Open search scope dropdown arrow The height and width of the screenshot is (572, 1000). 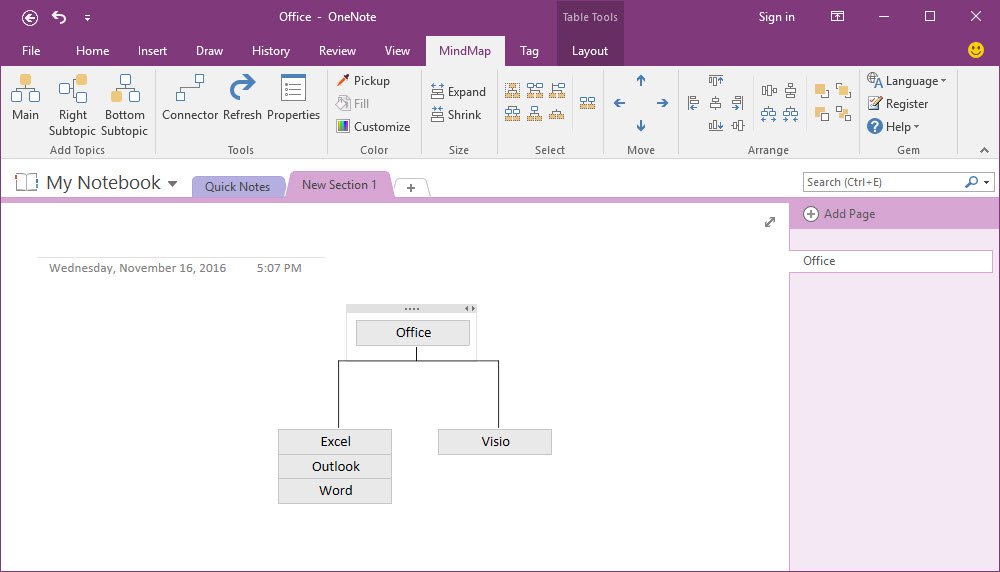pyautogui.click(x=987, y=182)
